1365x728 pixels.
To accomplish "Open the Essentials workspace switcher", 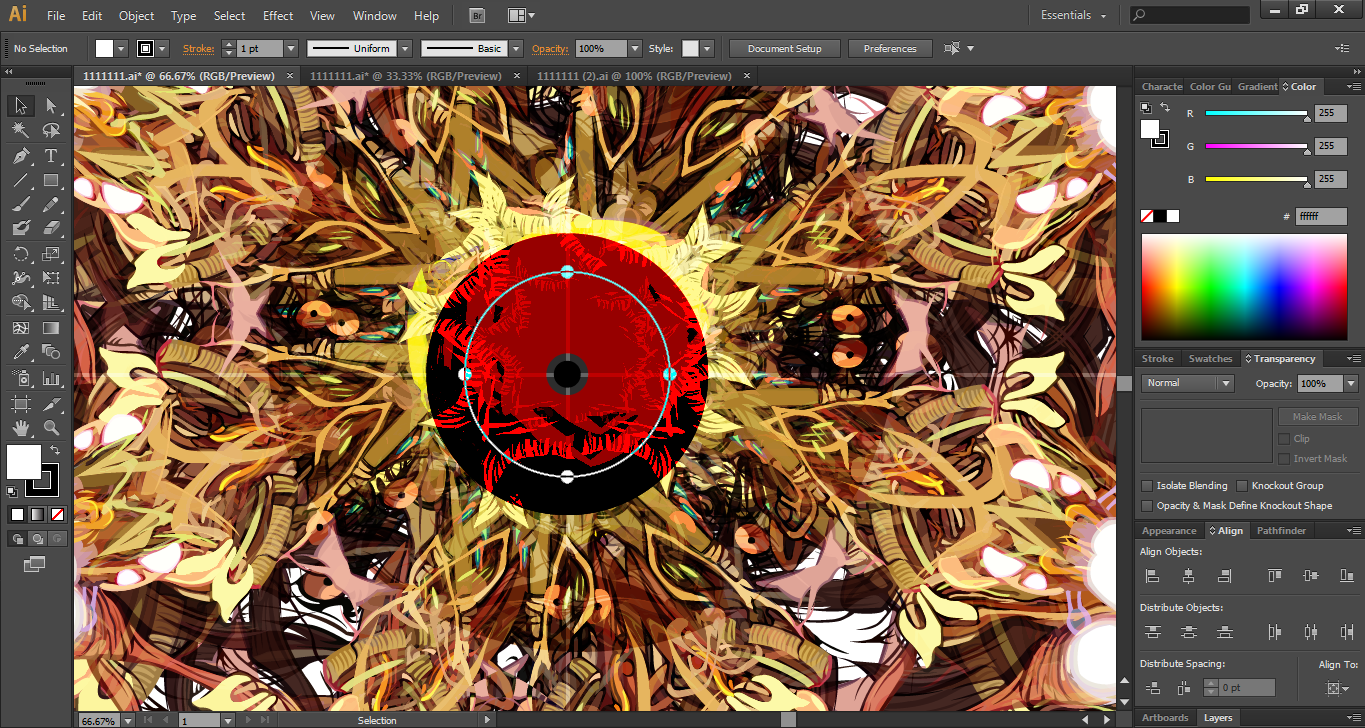I will (x=1074, y=16).
